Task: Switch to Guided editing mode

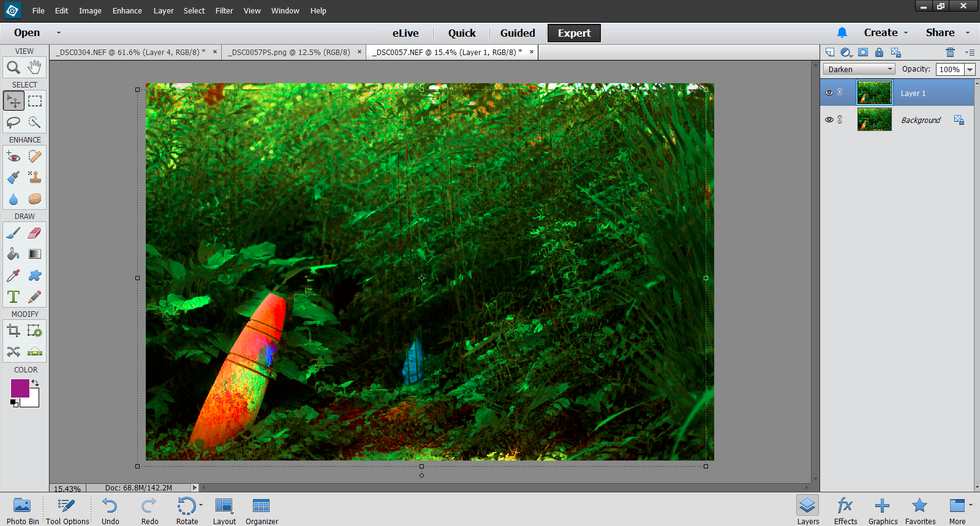Action: (x=517, y=33)
